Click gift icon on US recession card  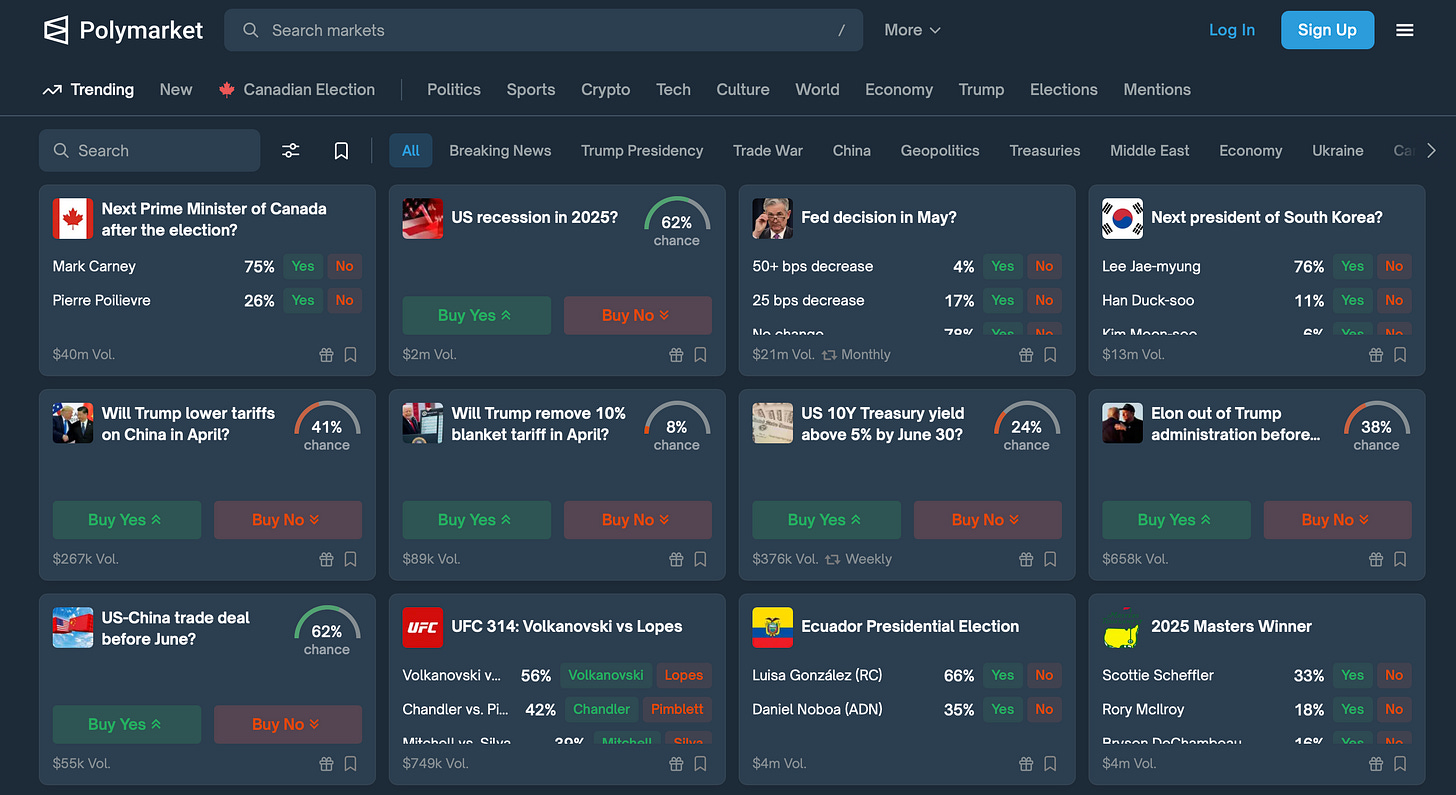[676, 354]
